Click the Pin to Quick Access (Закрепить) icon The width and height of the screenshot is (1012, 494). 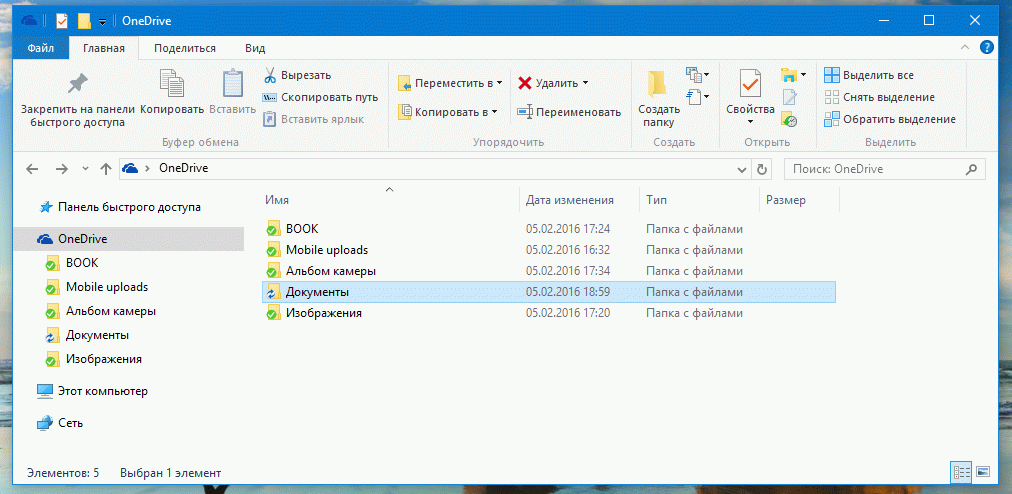75,84
